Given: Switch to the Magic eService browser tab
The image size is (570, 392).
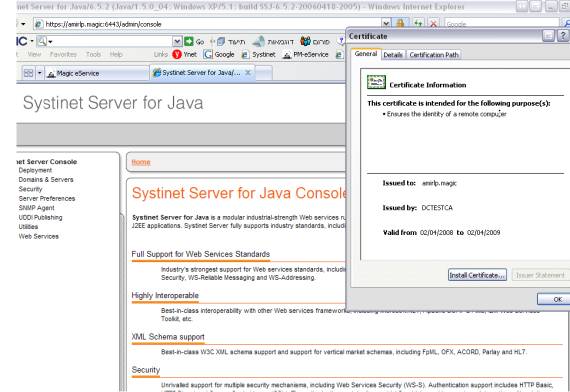Looking at the screenshot, I should [x=97, y=73].
